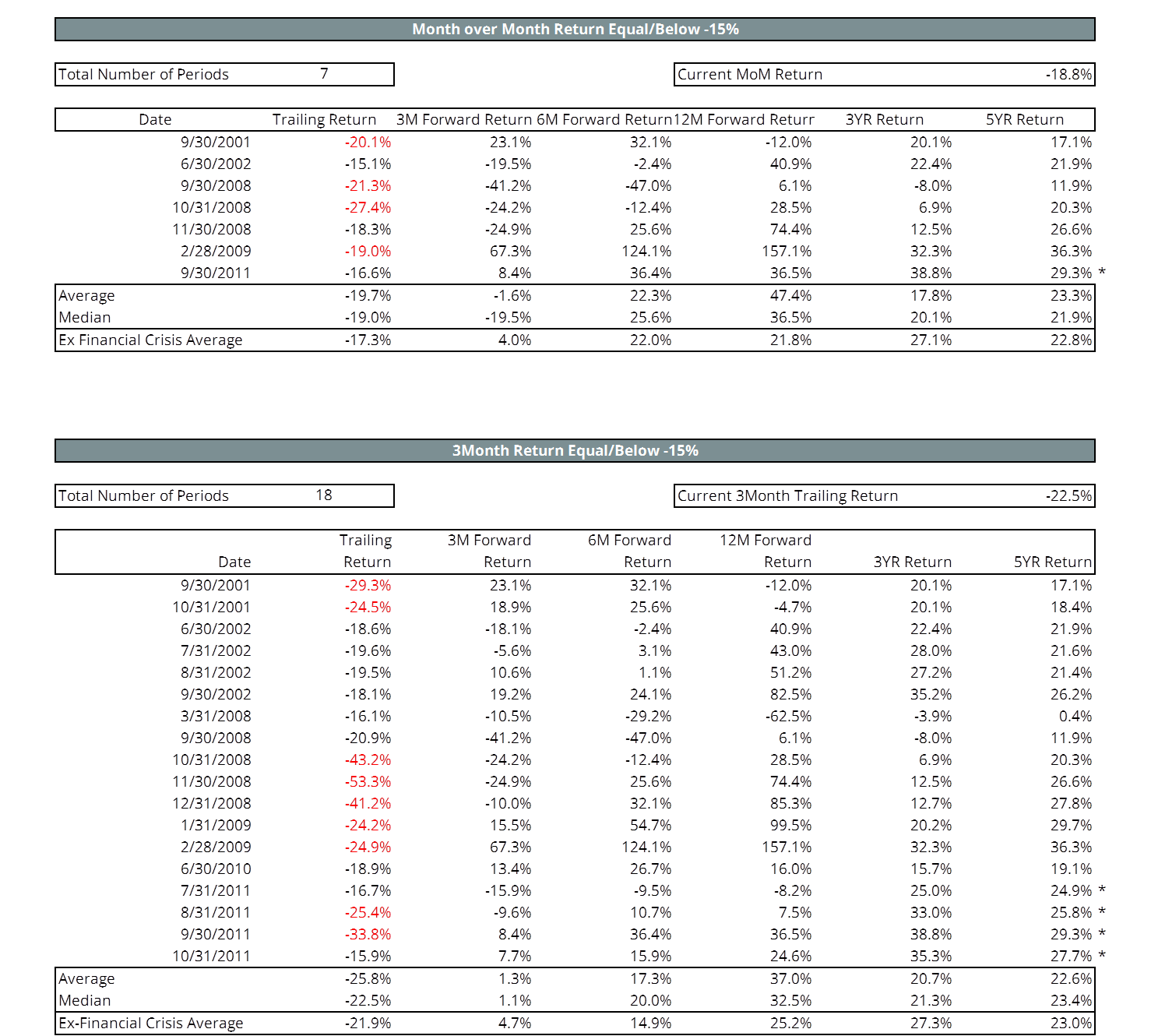Click the 47.4% average 12M forward value
This screenshot has width=1151, height=1036.
tap(790, 296)
